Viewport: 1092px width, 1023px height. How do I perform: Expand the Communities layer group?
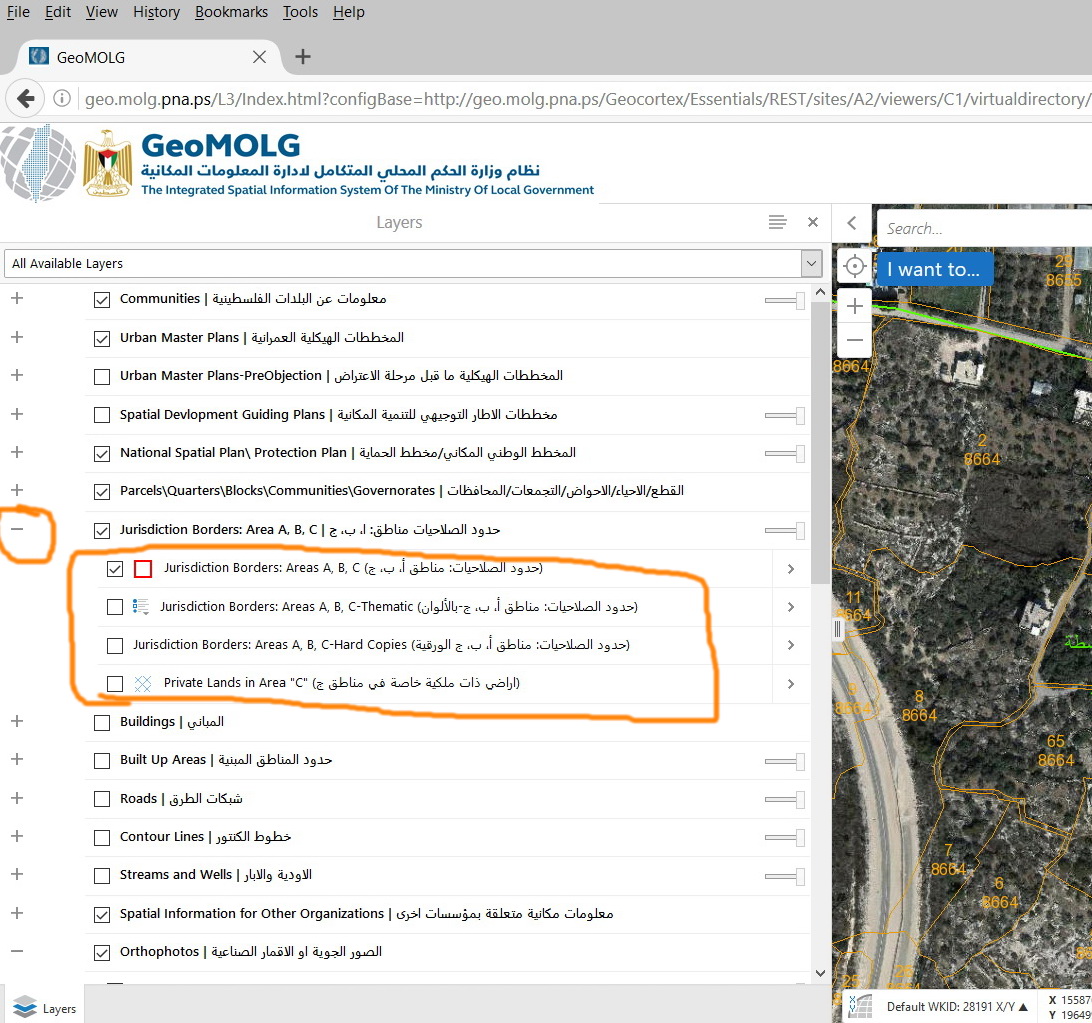point(17,298)
